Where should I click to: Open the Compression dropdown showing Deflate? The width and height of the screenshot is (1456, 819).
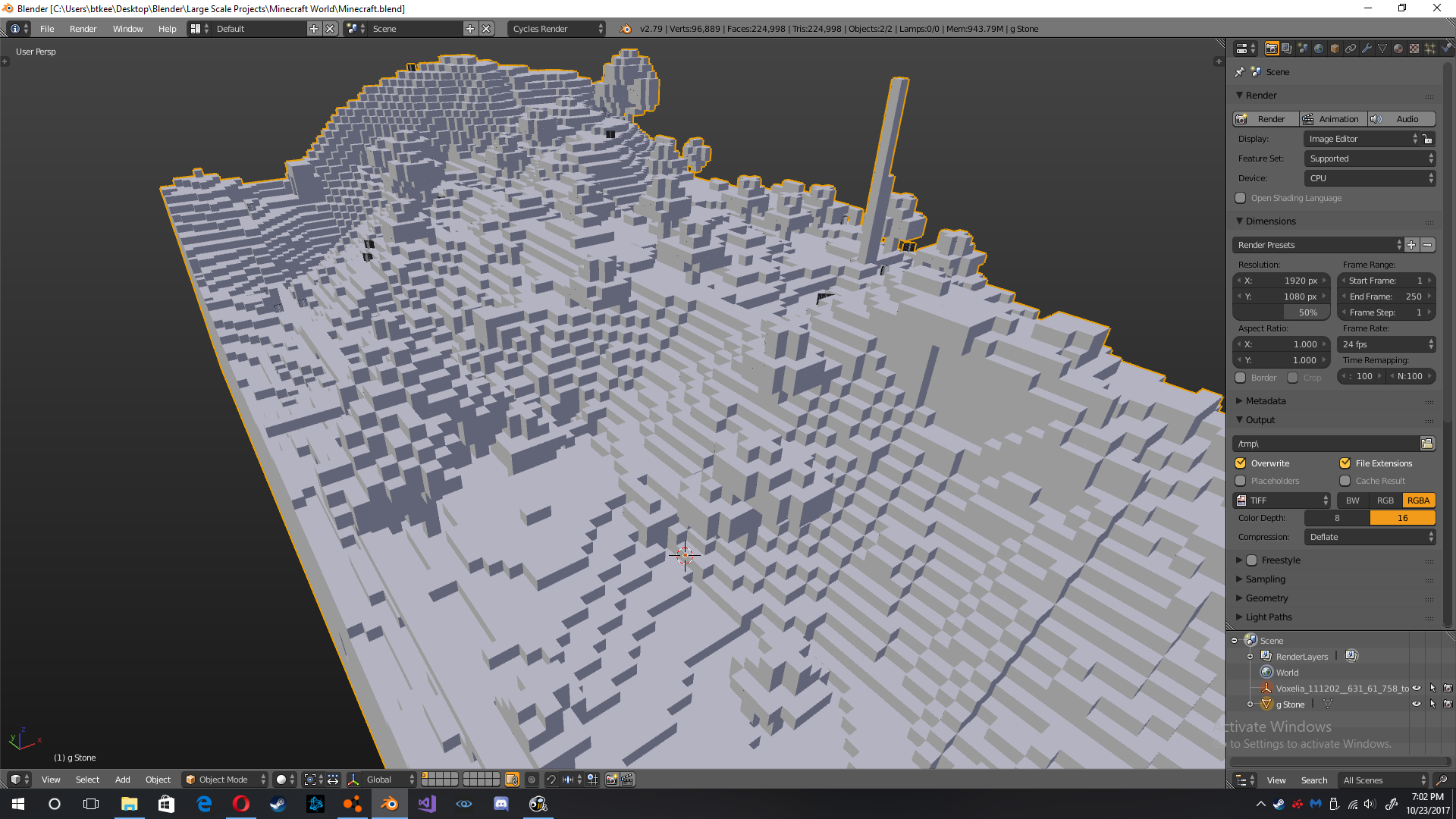point(1370,537)
